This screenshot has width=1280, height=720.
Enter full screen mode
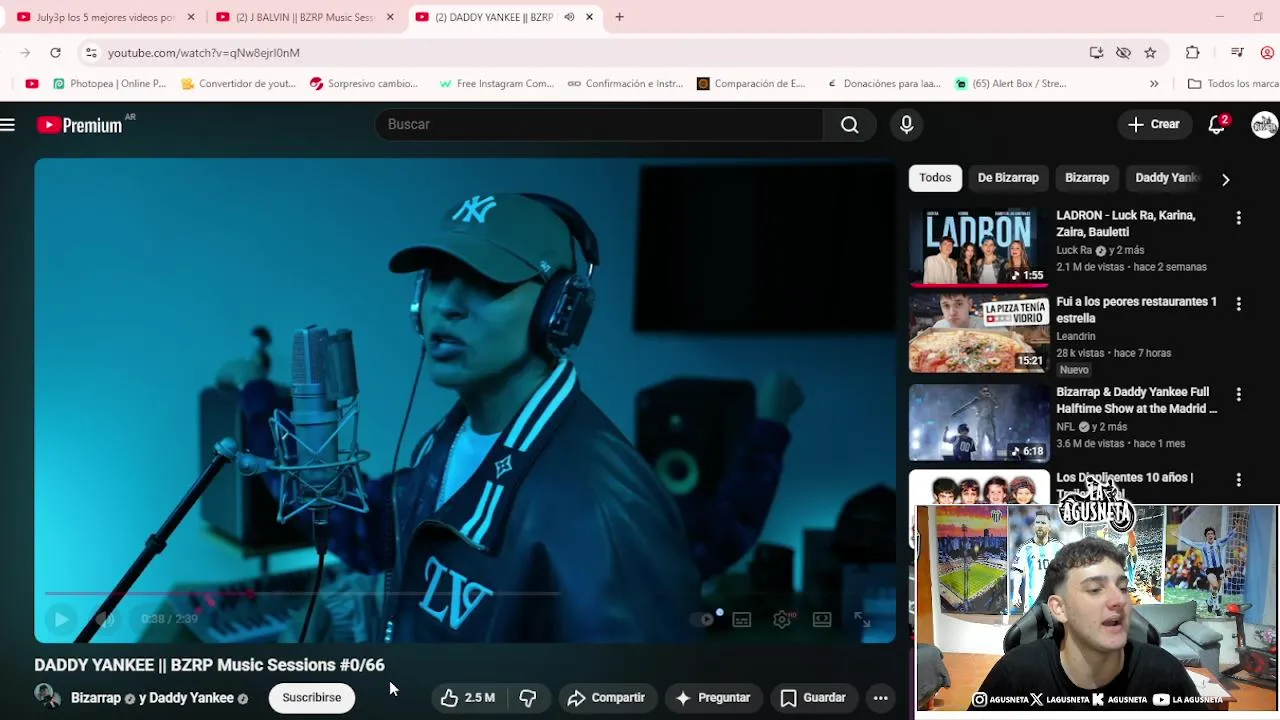point(862,619)
